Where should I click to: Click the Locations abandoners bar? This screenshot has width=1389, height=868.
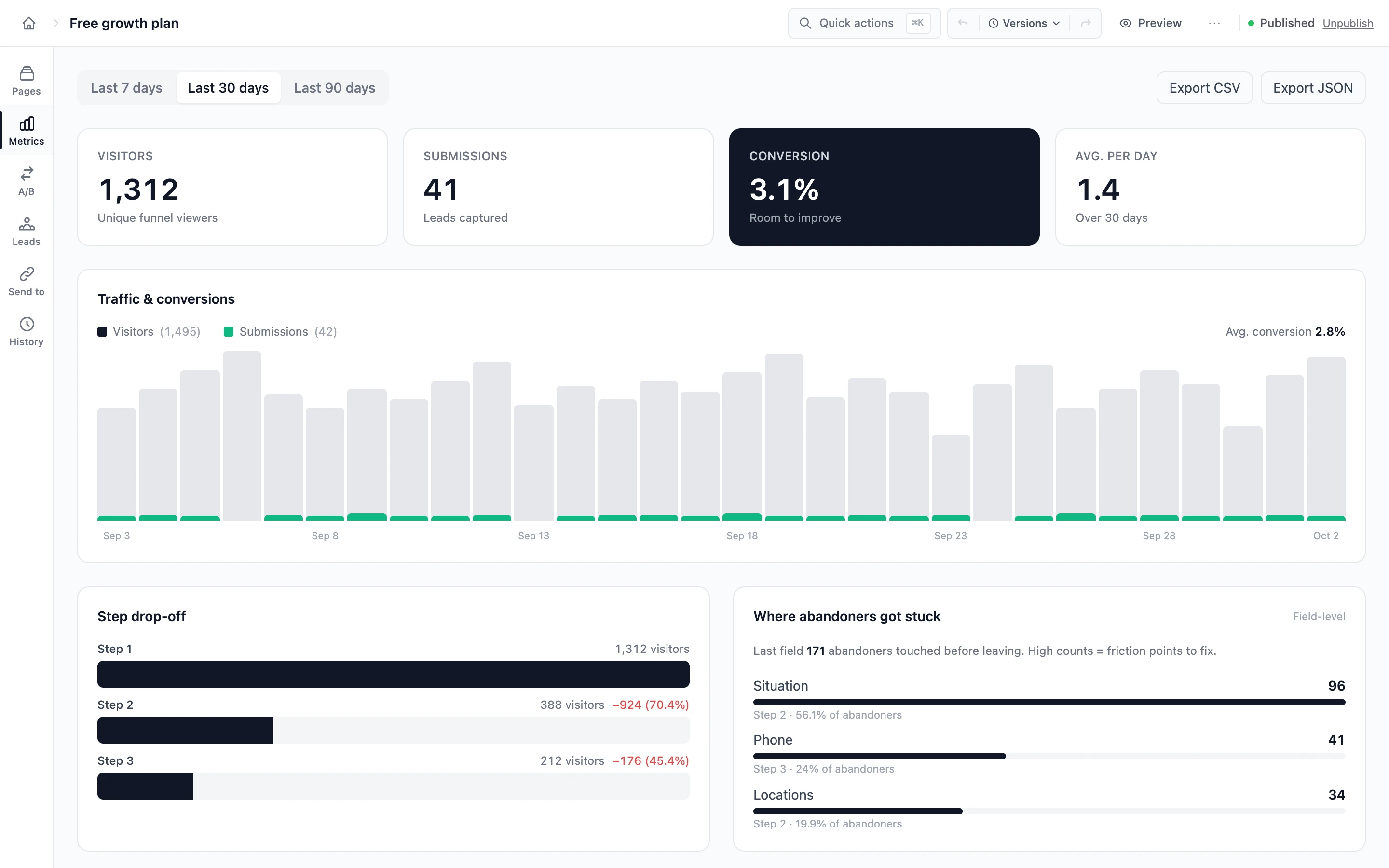[x=1049, y=811]
